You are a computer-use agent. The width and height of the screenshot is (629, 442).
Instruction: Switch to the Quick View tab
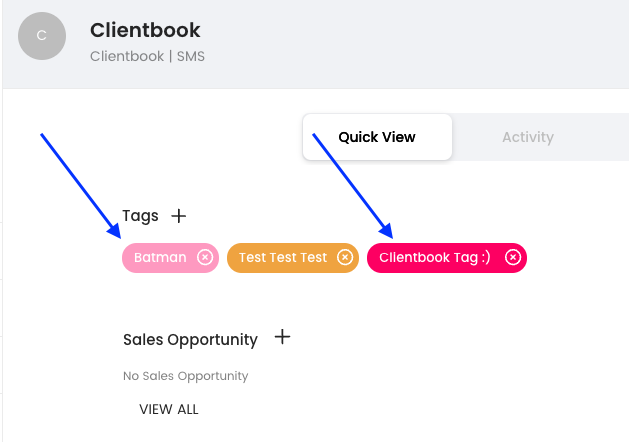[x=377, y=137]
